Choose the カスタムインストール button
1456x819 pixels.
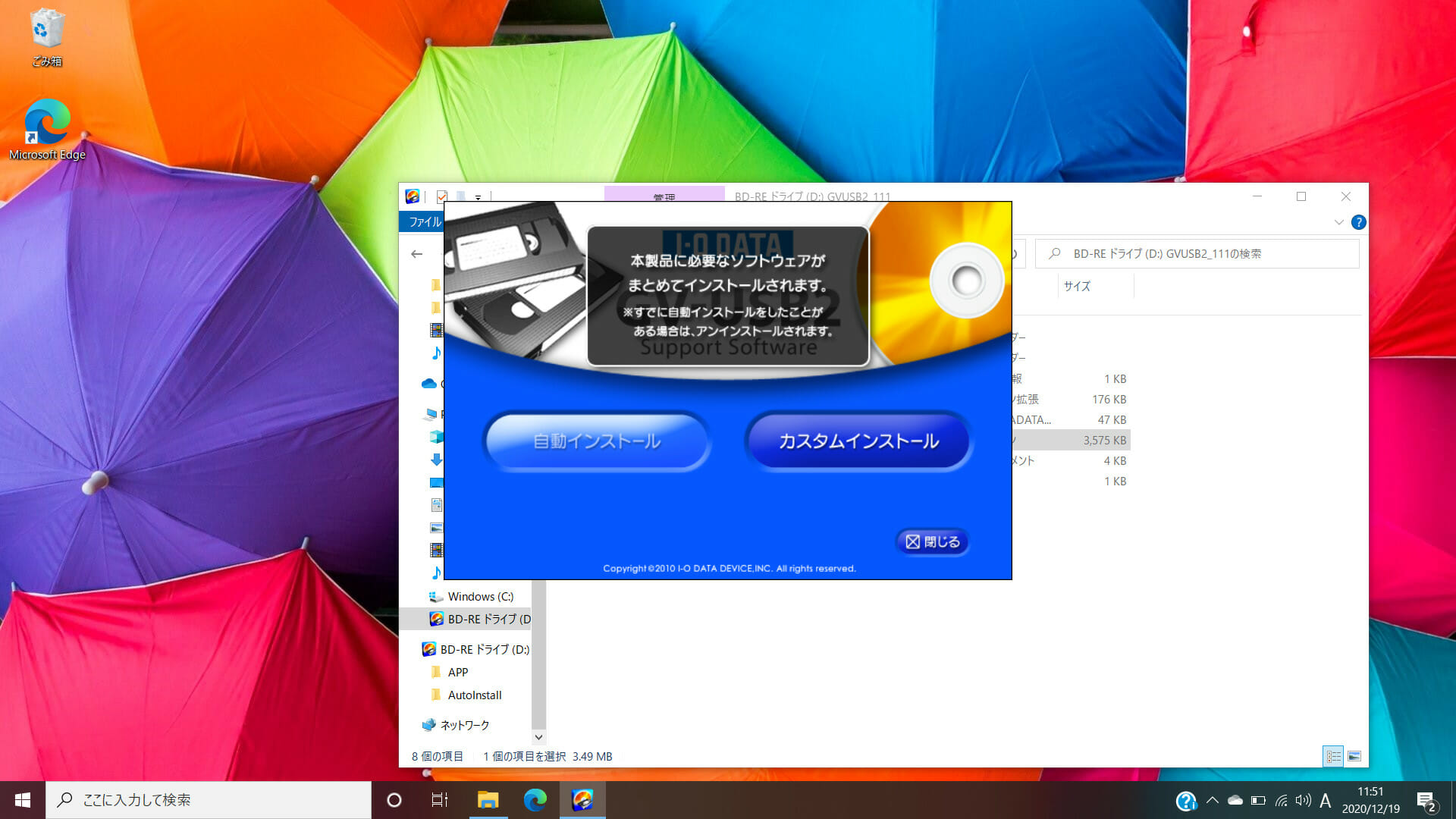(x=858, y=441)
